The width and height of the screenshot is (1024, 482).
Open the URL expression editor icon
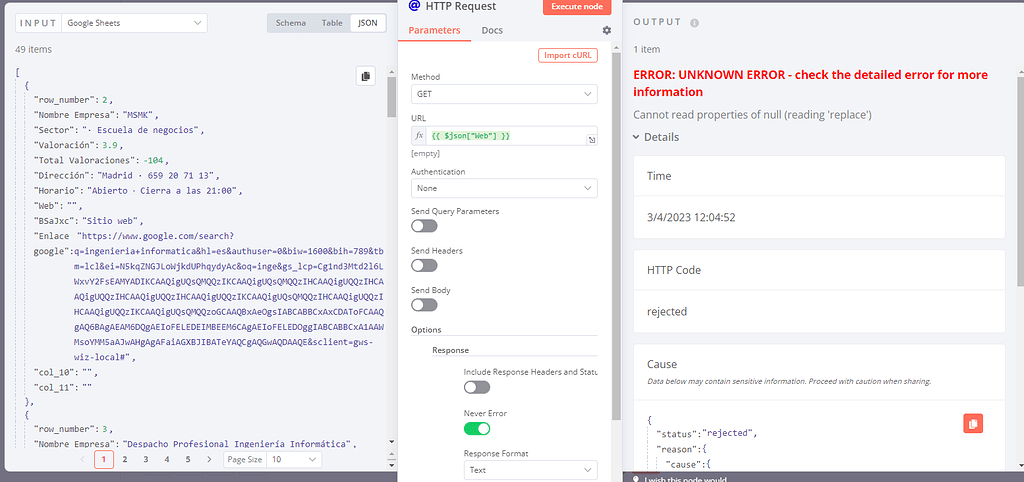[592, 140]
